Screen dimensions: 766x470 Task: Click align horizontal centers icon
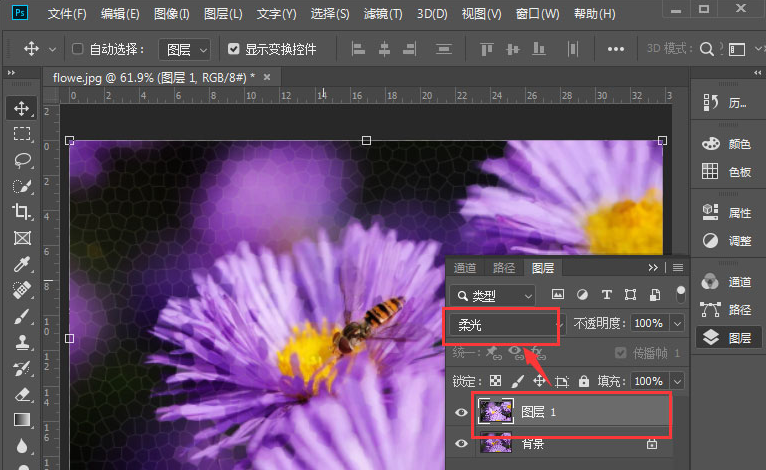click(384, 48)
